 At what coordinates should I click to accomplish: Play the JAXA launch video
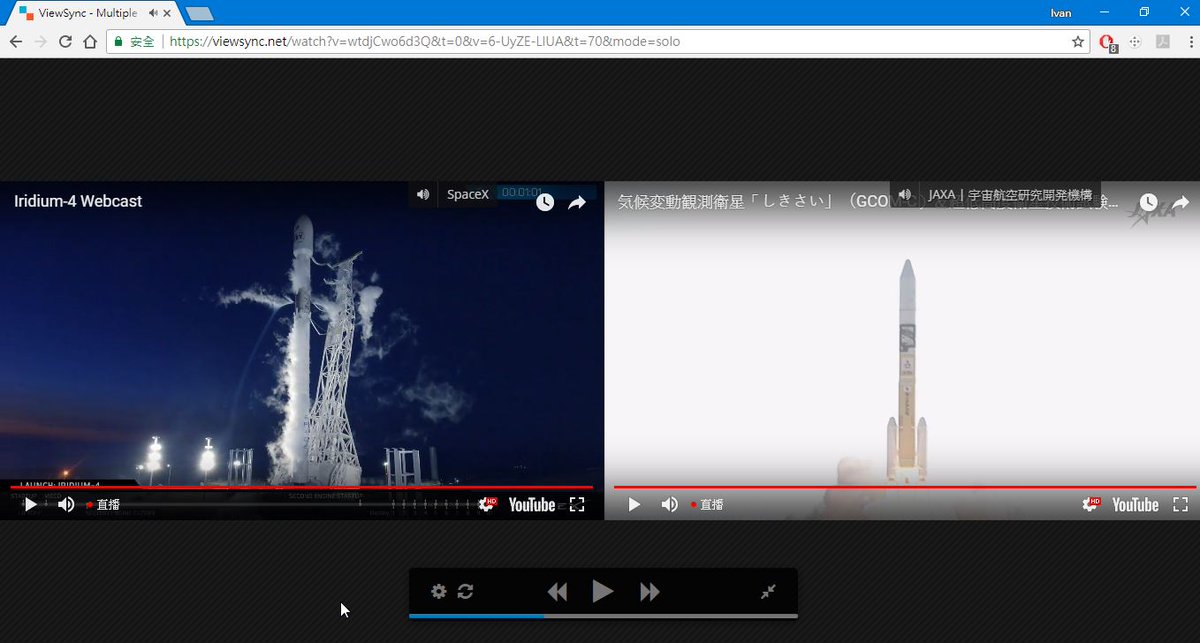[x=634, y=505]
